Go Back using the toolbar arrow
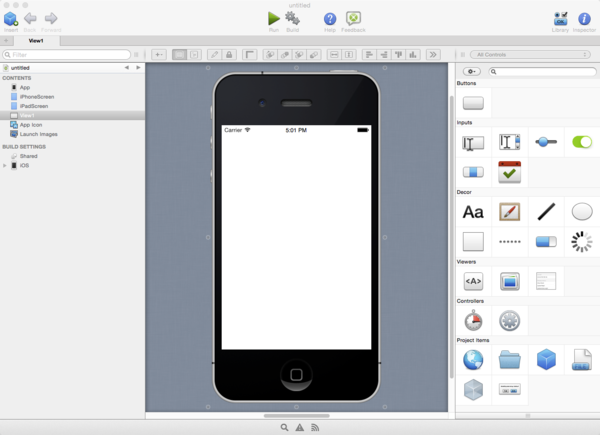Screen dimensions: 600x435 (x=30, y=18)
